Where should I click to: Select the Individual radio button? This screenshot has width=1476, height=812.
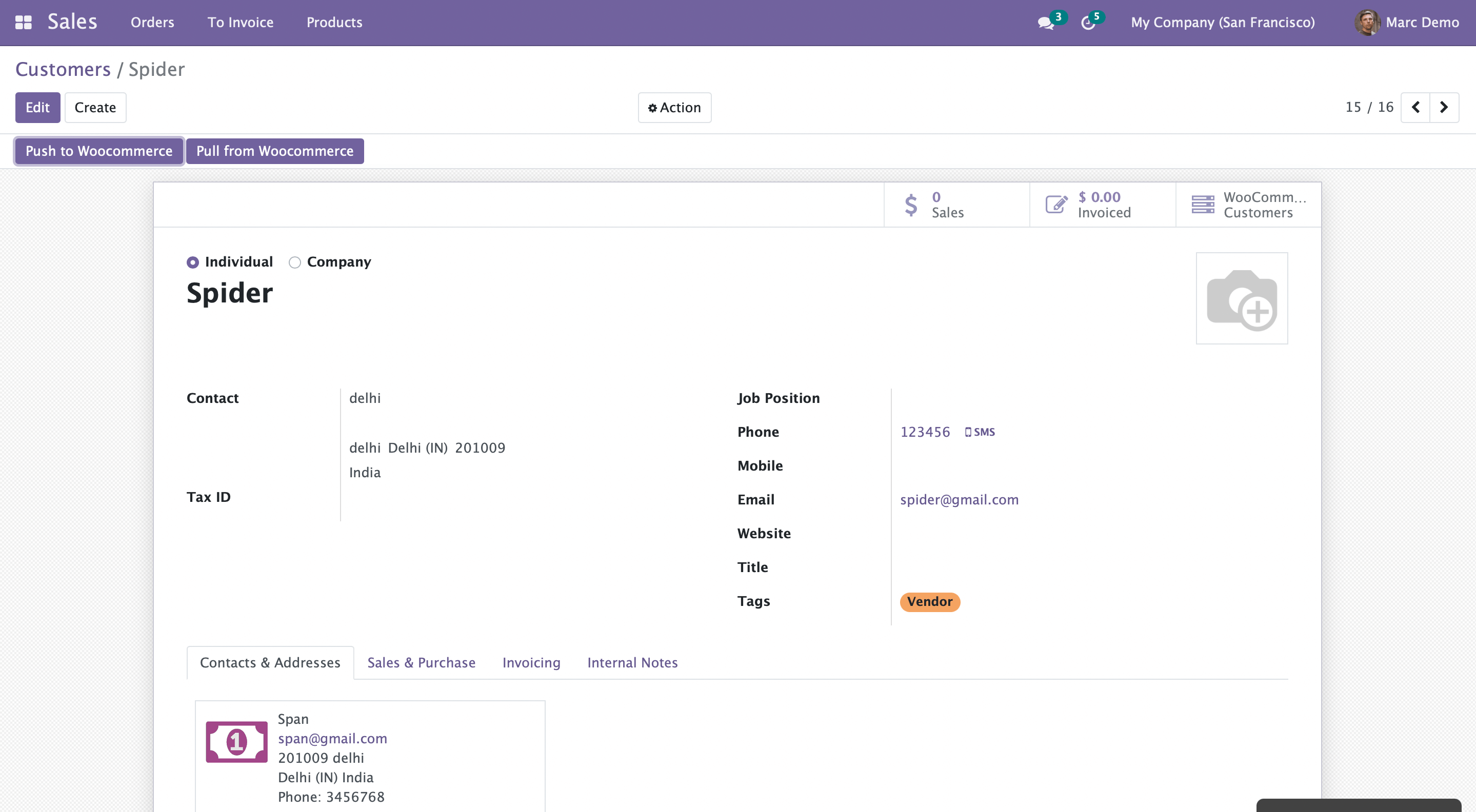192,262
